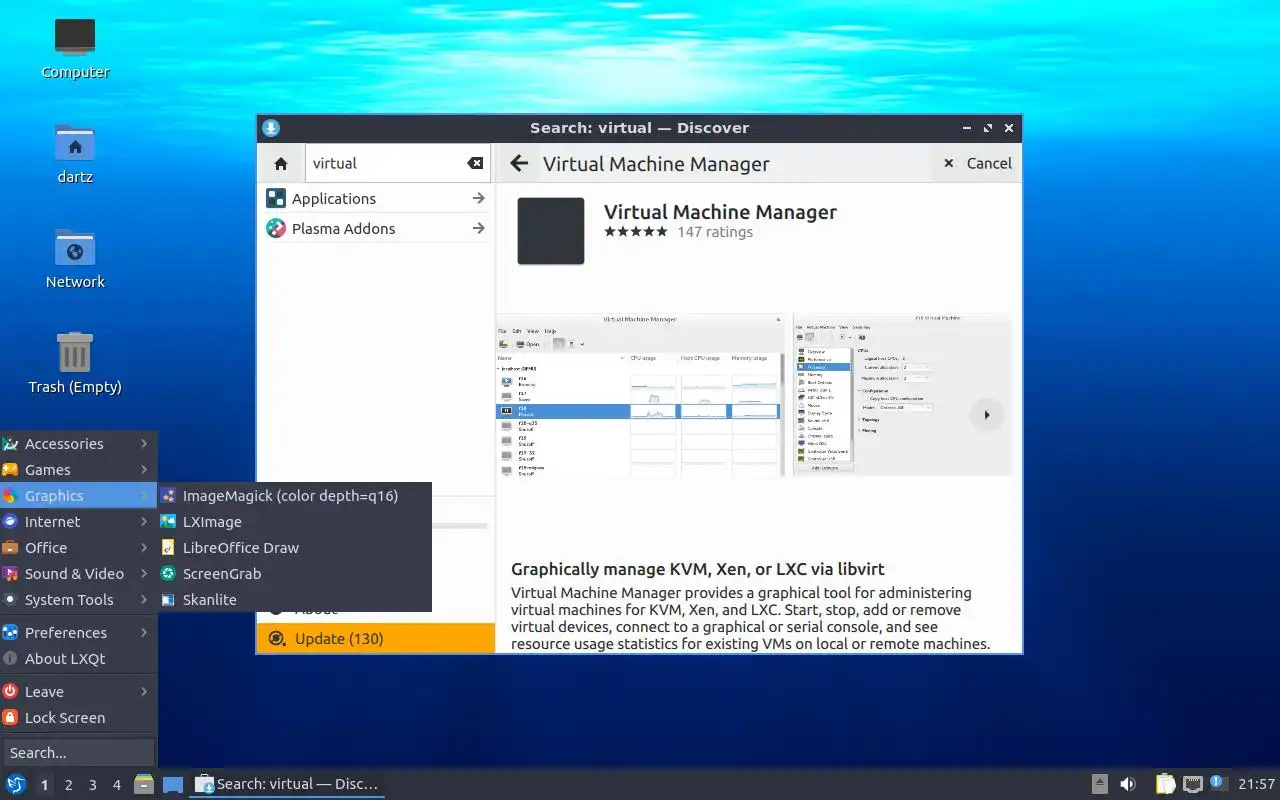Viewport: 1280px width, 800px height.
Task: Click the LXQt menu Search... field
Action: [x=78, y=752]
